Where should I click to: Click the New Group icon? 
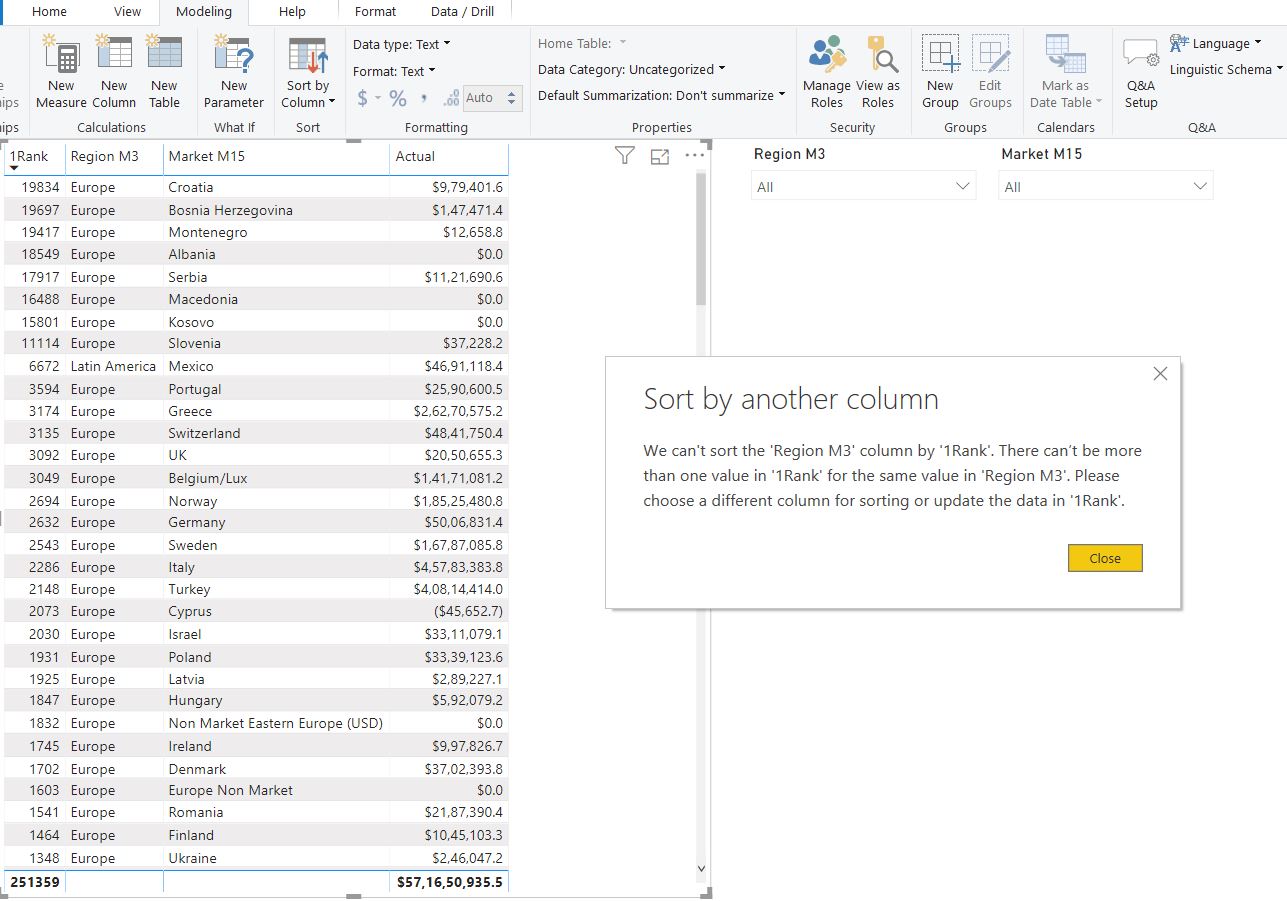point(940,55)
